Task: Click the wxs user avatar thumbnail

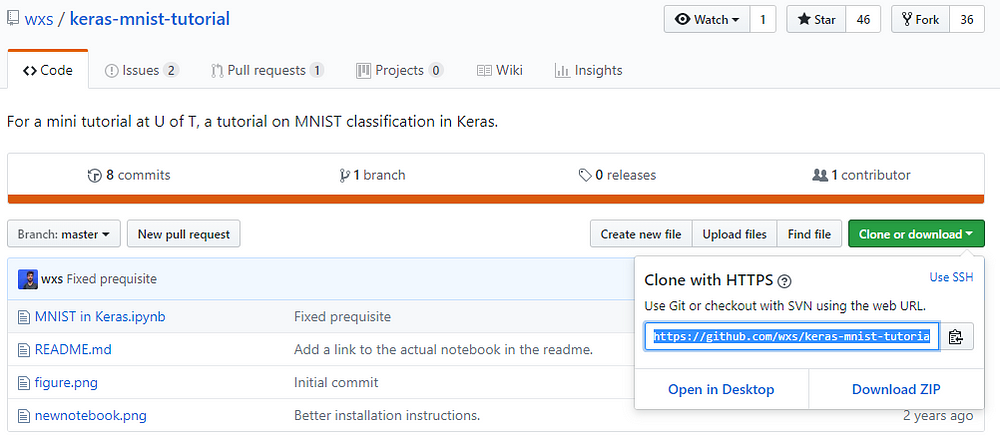Action: click(27, 279)
